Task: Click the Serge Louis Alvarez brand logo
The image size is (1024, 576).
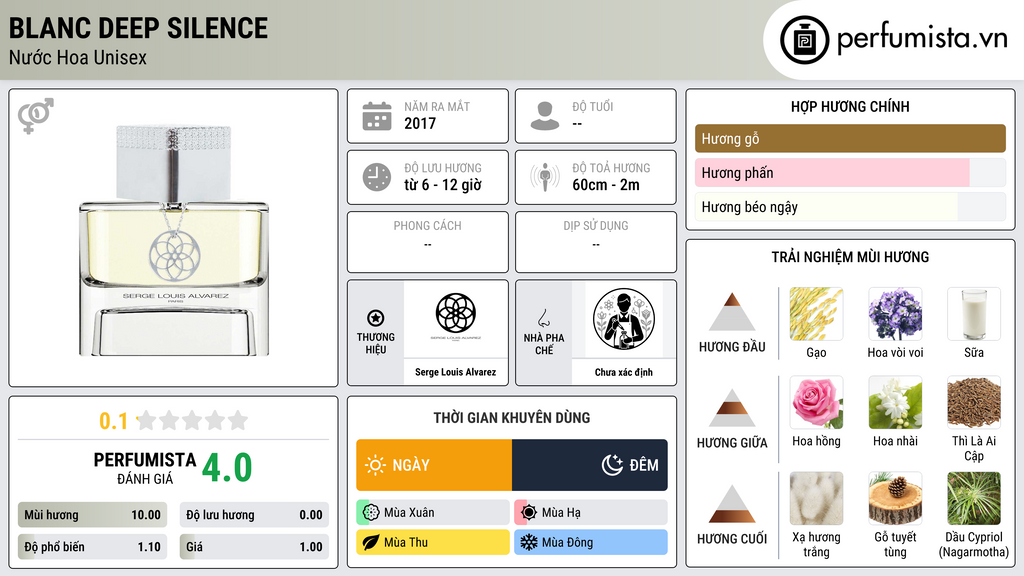Action: tap(455, 316)
